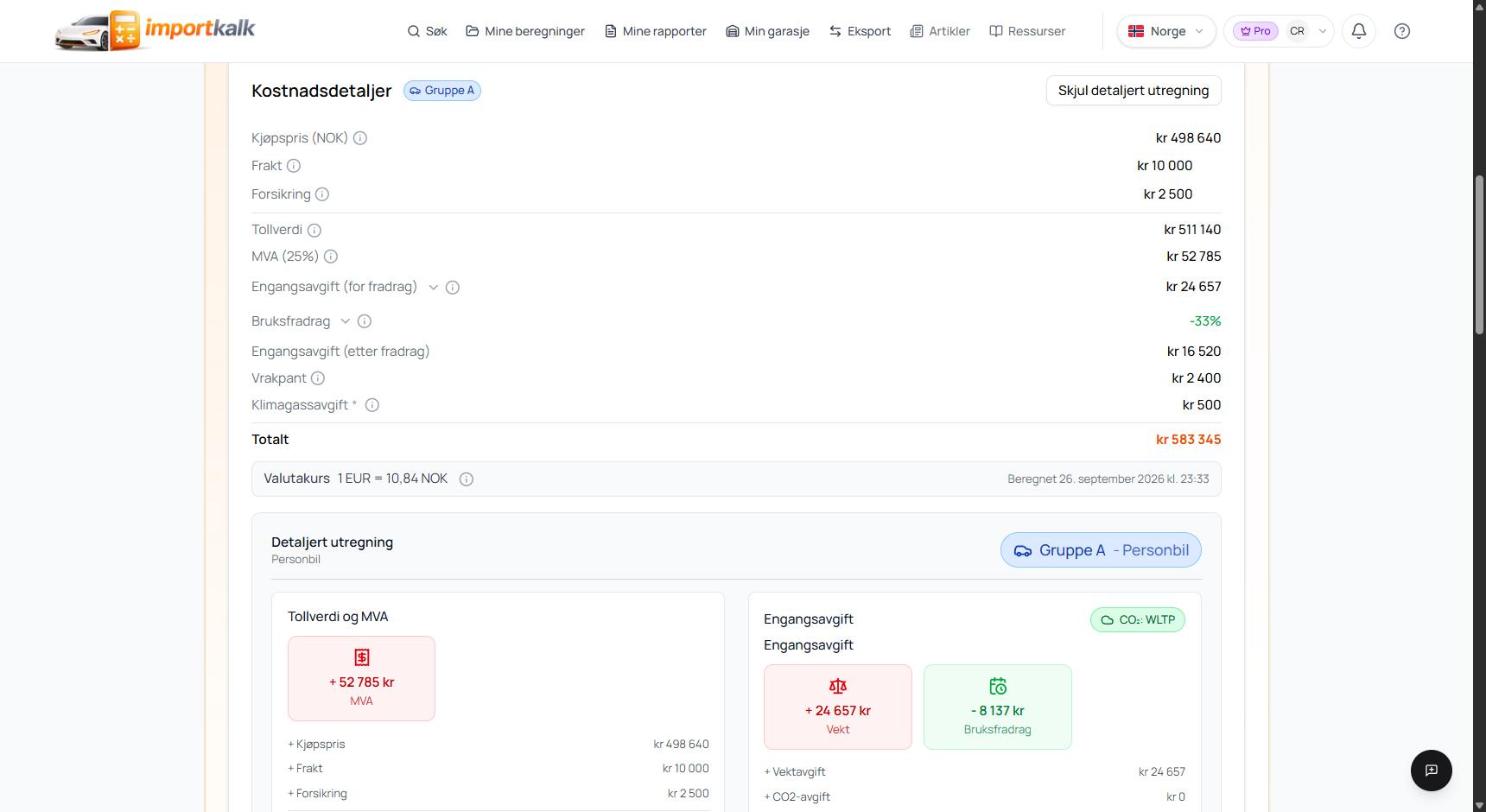Open the Ressurser page

pyautogui.click(x=1027, y=31)
